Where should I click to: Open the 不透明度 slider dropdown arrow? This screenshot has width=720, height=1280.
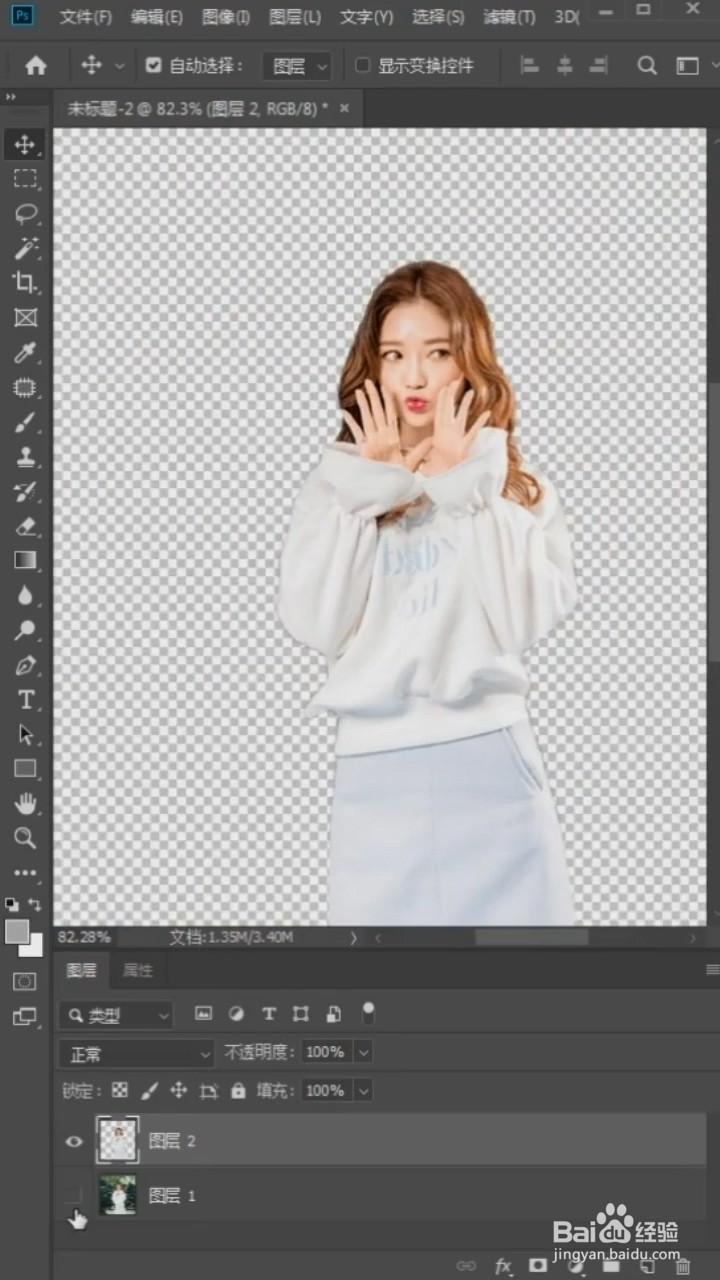(364, 1052)
